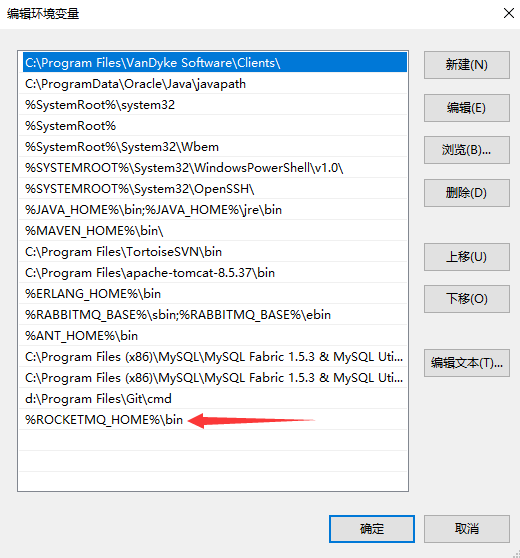Click the 新建(N) button
The height and width of the screenshot is (558, 520).
467,65
